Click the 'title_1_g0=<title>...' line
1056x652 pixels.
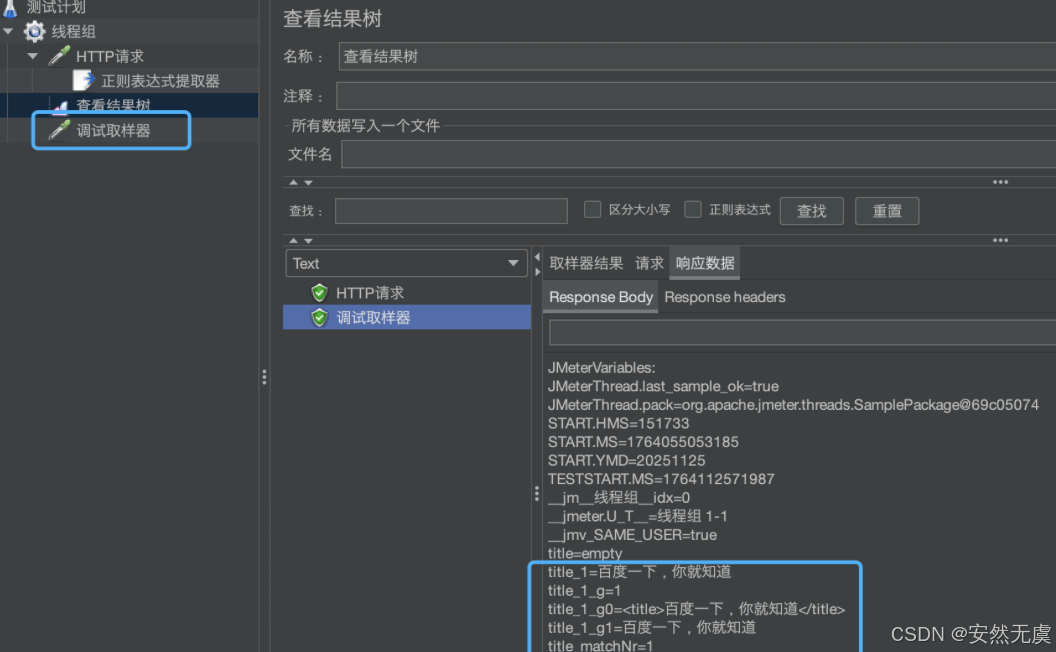click(x=696, y=609)
